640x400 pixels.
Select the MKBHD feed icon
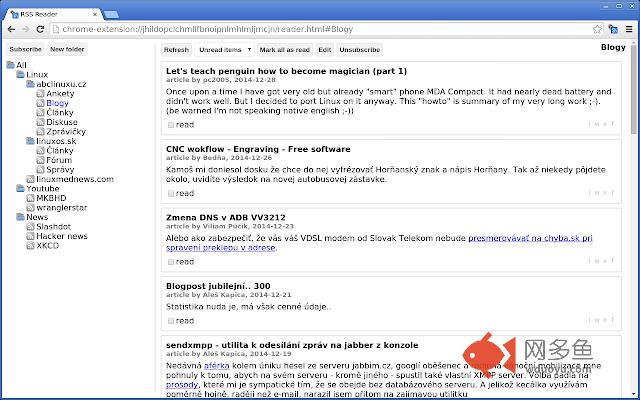click(30, 198)
